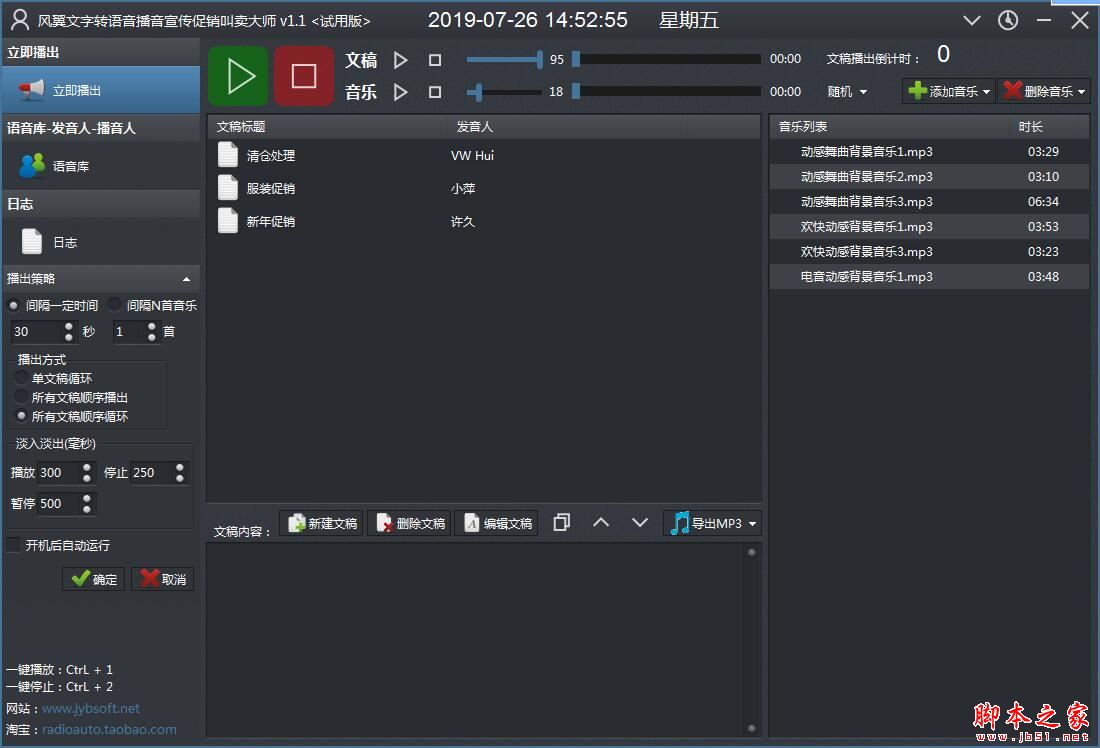The image size is (1100, 748).
Task: Sort by the 文稿标题 column header
Action: (x=328, y=126)
